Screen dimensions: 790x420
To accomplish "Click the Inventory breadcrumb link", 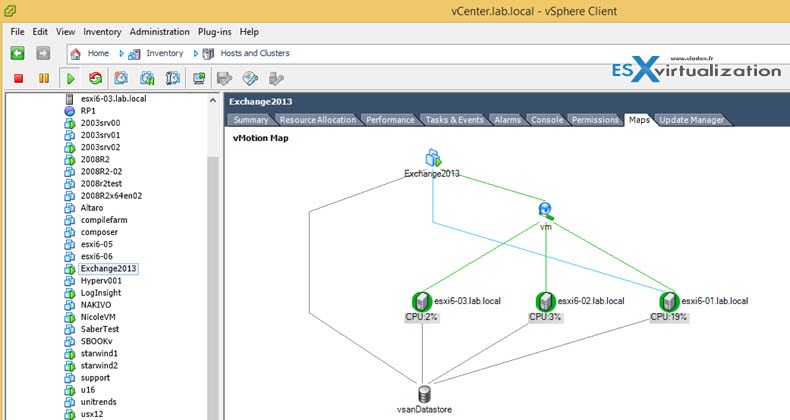I will click(165, 53).
